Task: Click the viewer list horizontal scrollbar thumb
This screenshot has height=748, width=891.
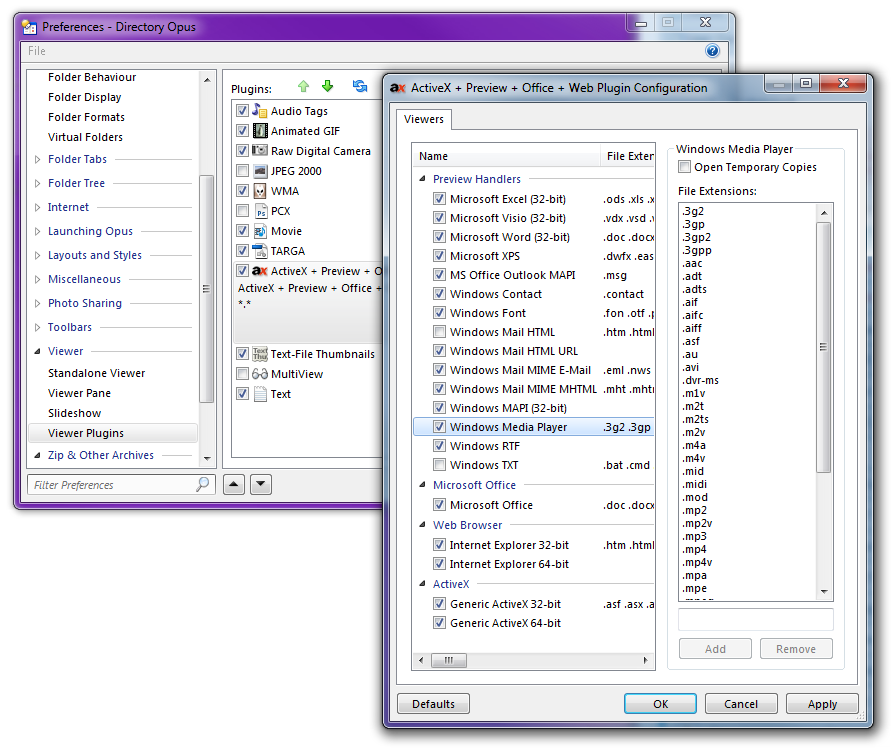Action: click(x=449, y=660)
